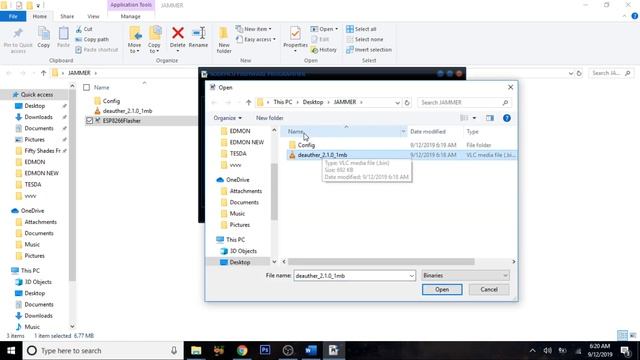Screen dimensions: 640x360
Task: Click the Windows Start button
Action: (11, 350)
